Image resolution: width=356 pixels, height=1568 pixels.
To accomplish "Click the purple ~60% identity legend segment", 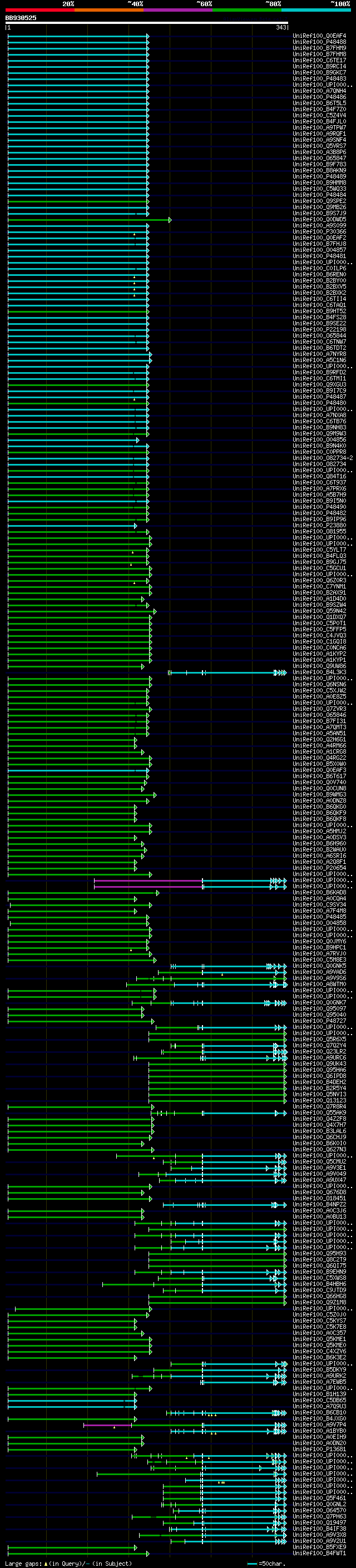I will click(179, 10).
